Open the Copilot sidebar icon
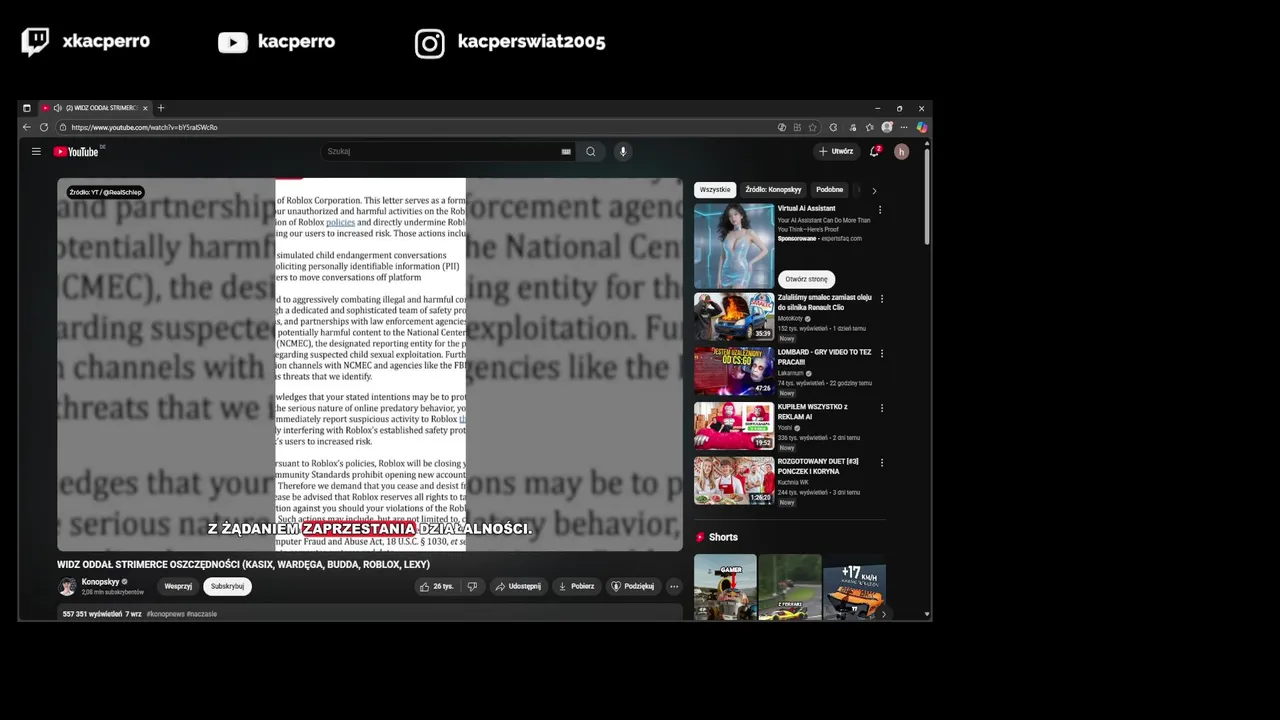This screenshot has width=1280, height=720. (x=922, y=127)
